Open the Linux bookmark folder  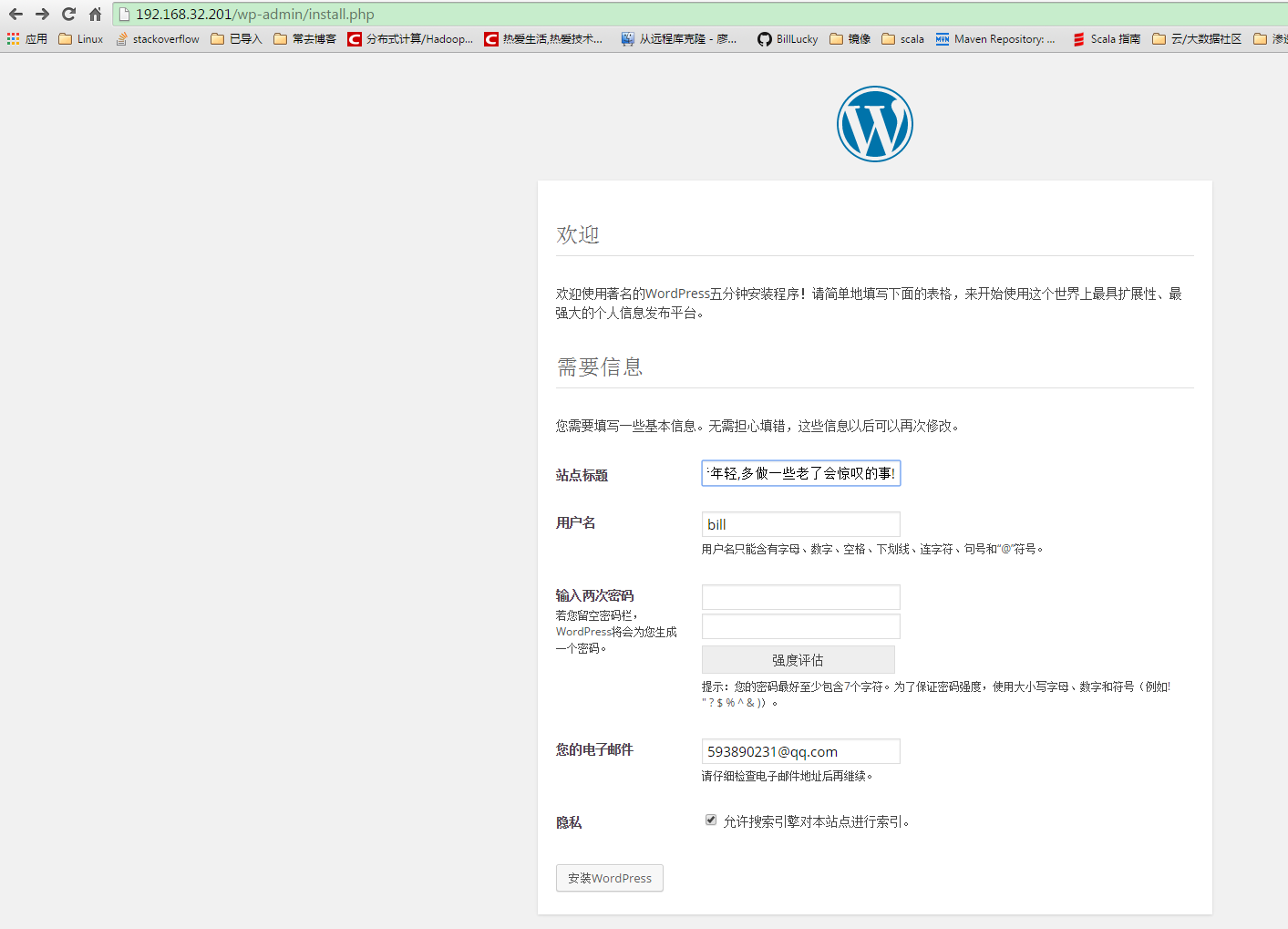pyautogui.click(x=80, y=39)
